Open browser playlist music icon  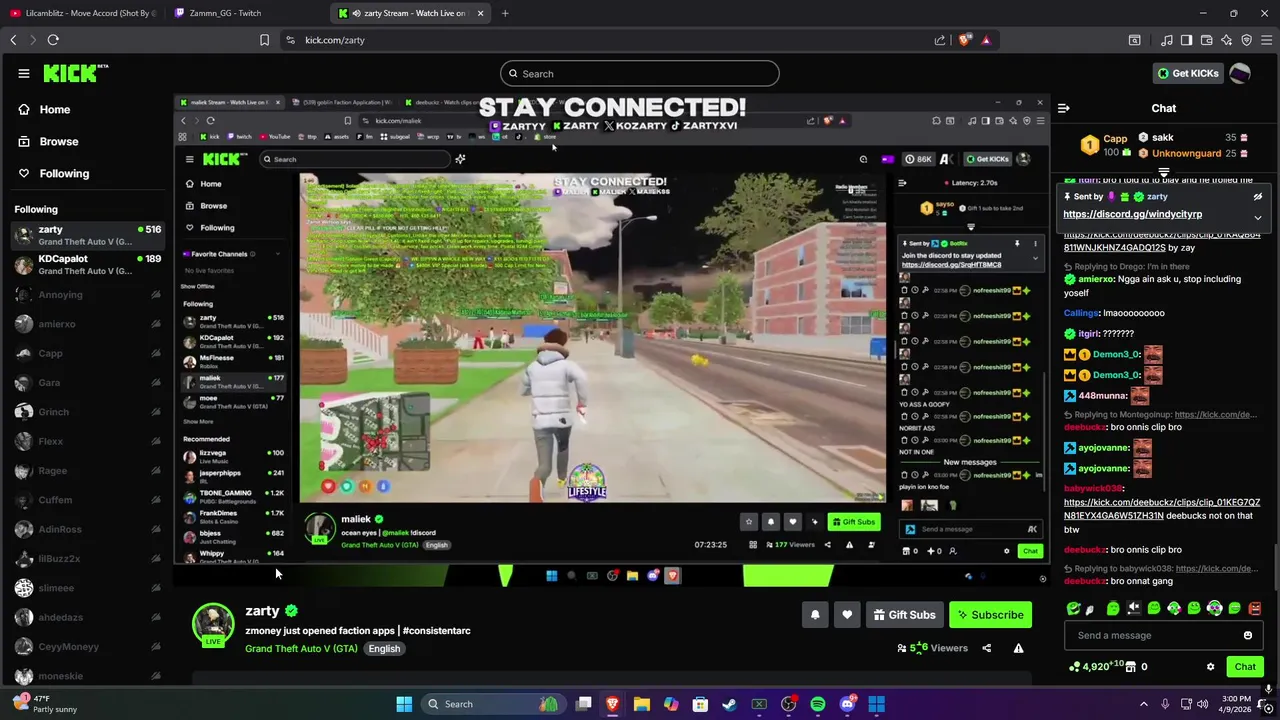1166,40
